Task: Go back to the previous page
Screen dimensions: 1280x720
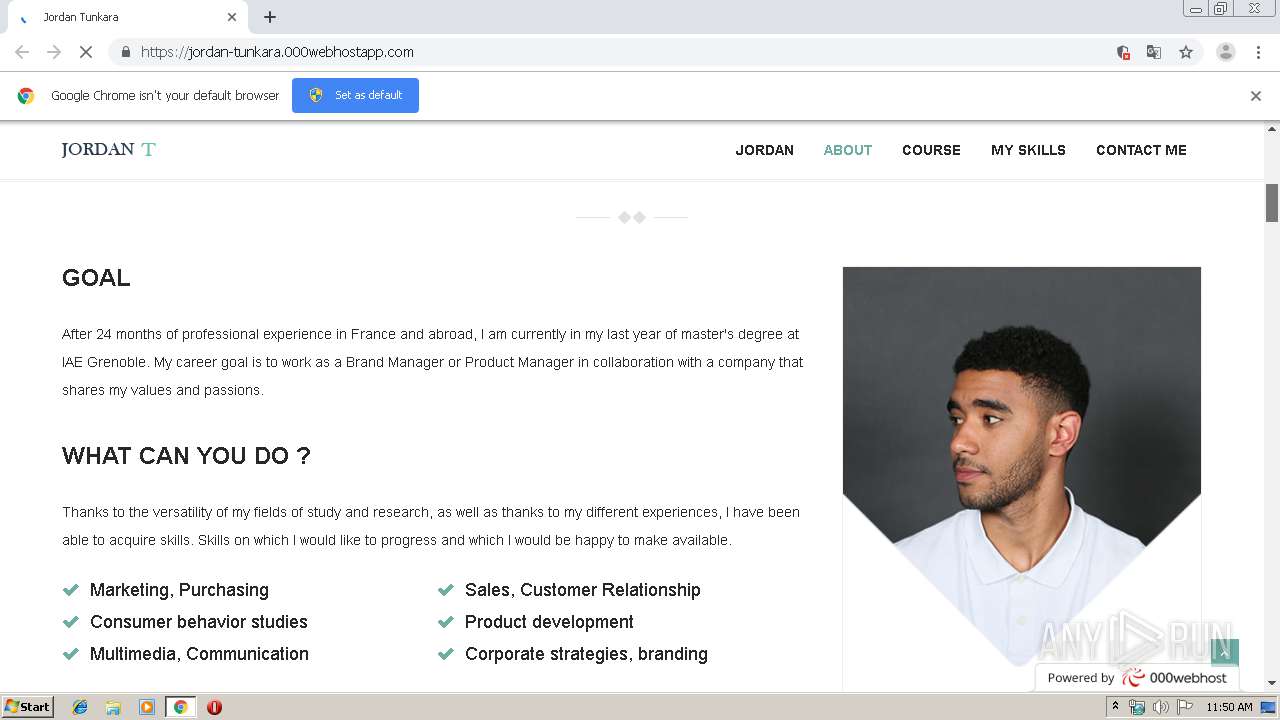Action: point(22,52)
